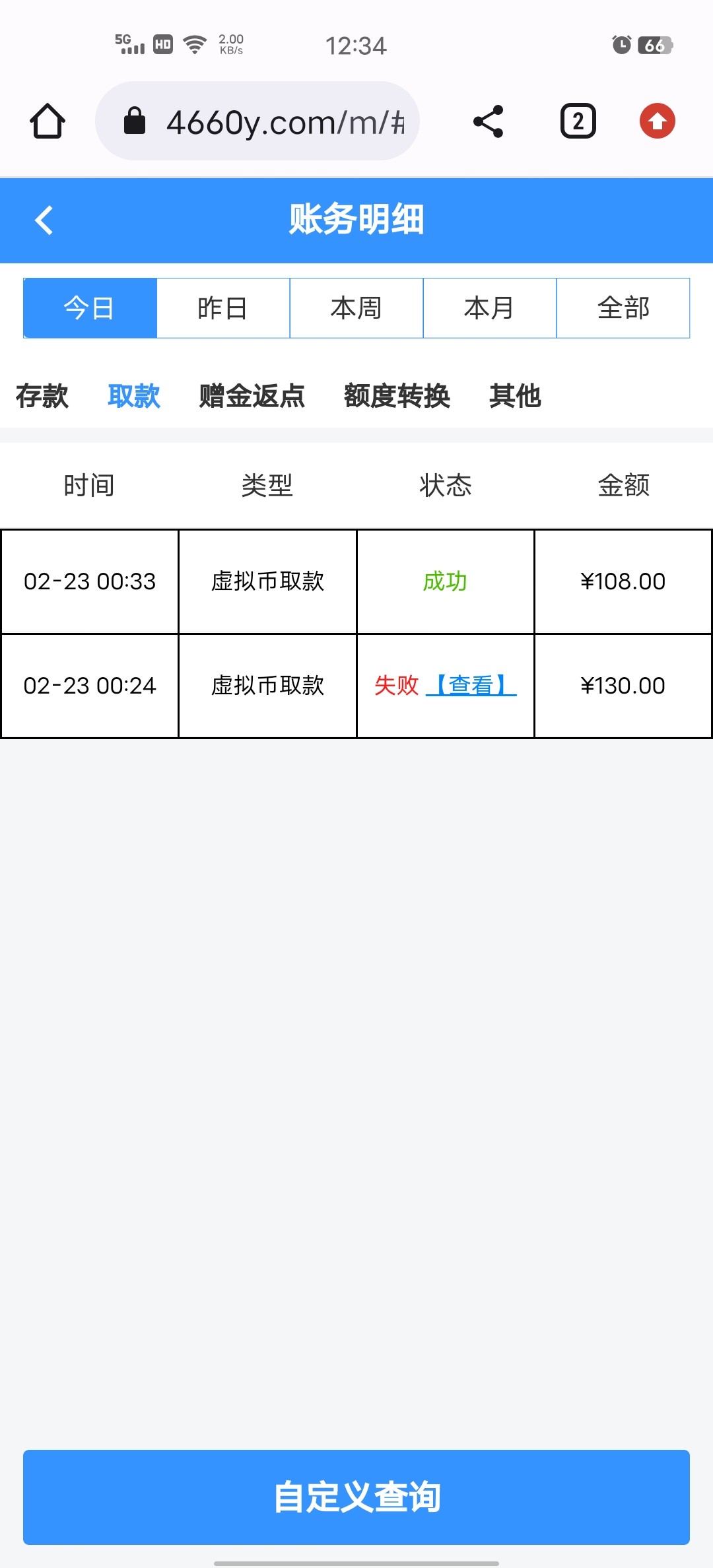Choose the 本月 date filter
Viewport: 713px width, 1568px height.
point(490,308)
